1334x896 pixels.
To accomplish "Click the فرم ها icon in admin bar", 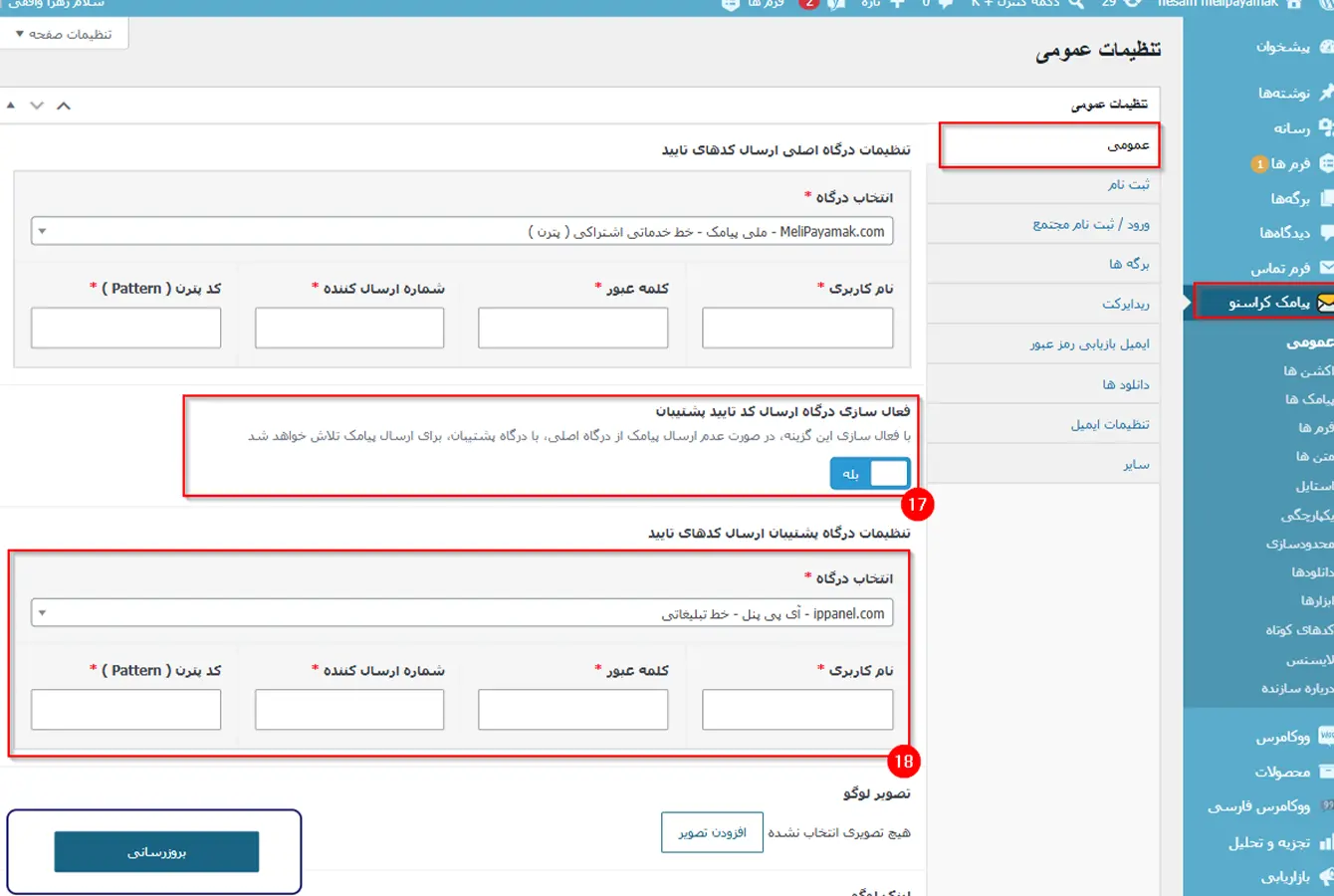I will point(731,4).
